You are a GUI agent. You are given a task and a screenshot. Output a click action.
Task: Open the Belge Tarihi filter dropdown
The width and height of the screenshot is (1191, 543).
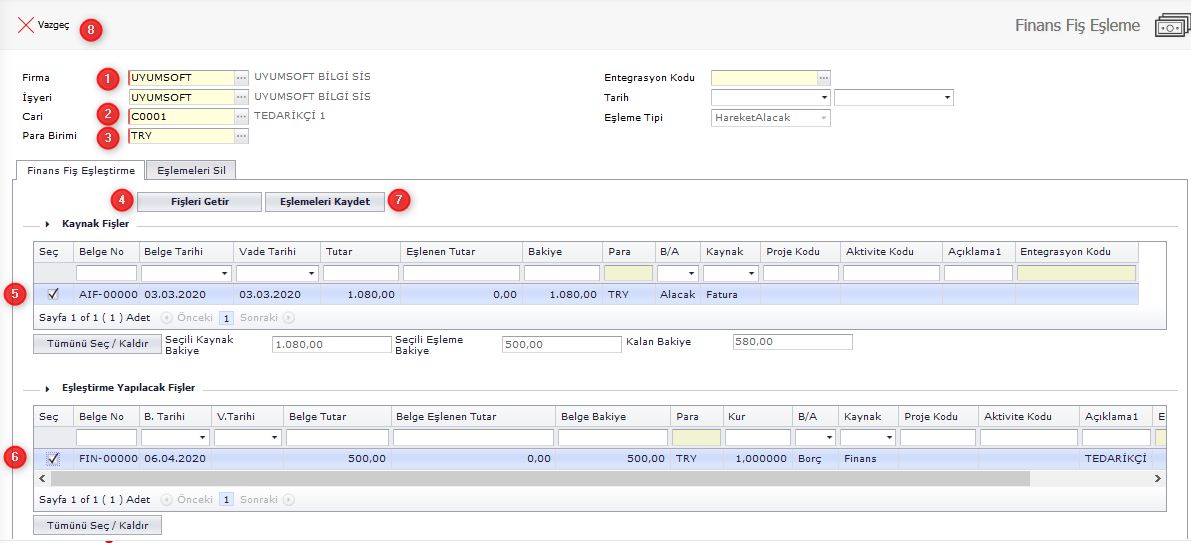(x=225, y=273)
